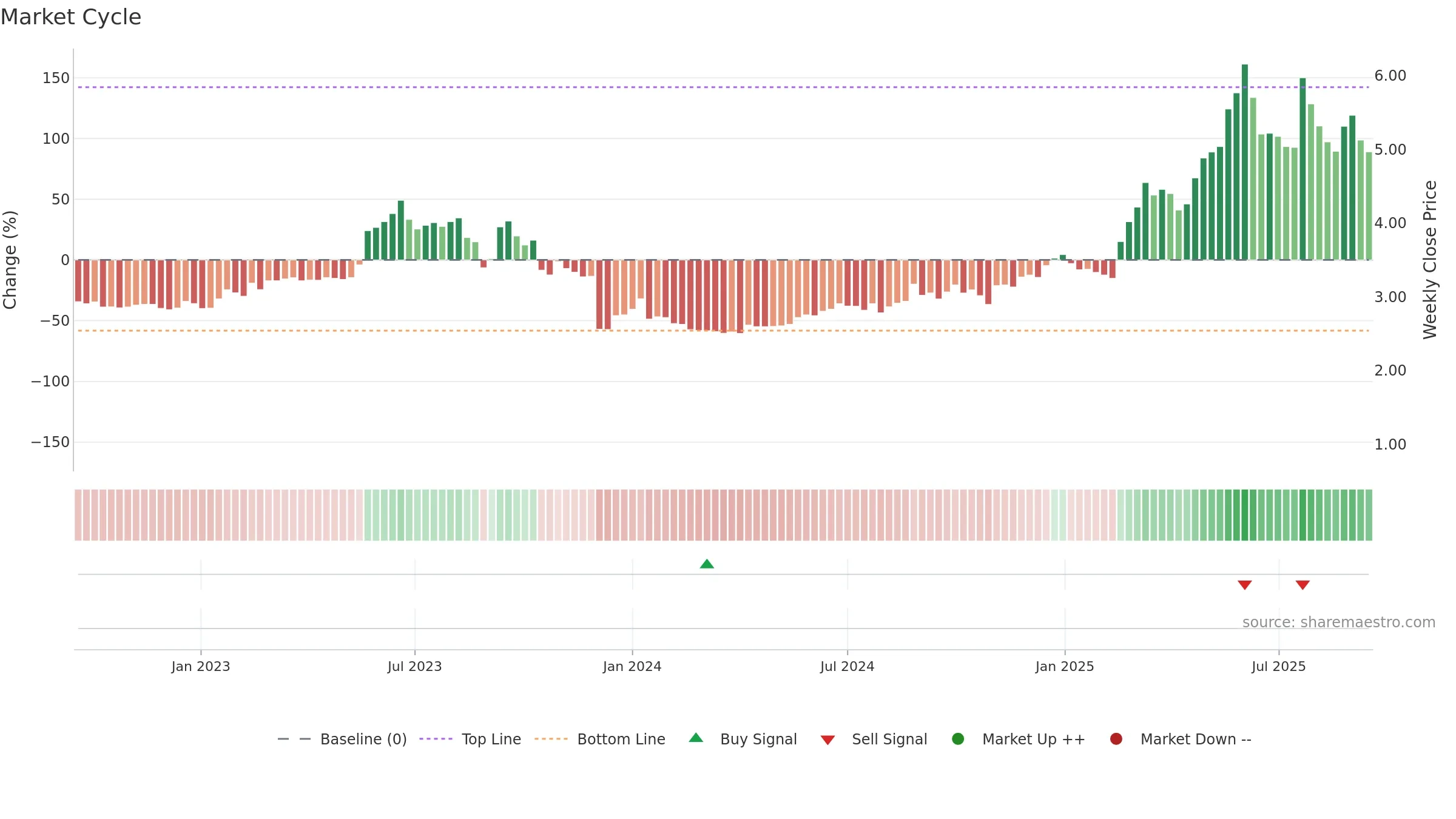Click the first red Sell Signal marker

point(1245,585)
